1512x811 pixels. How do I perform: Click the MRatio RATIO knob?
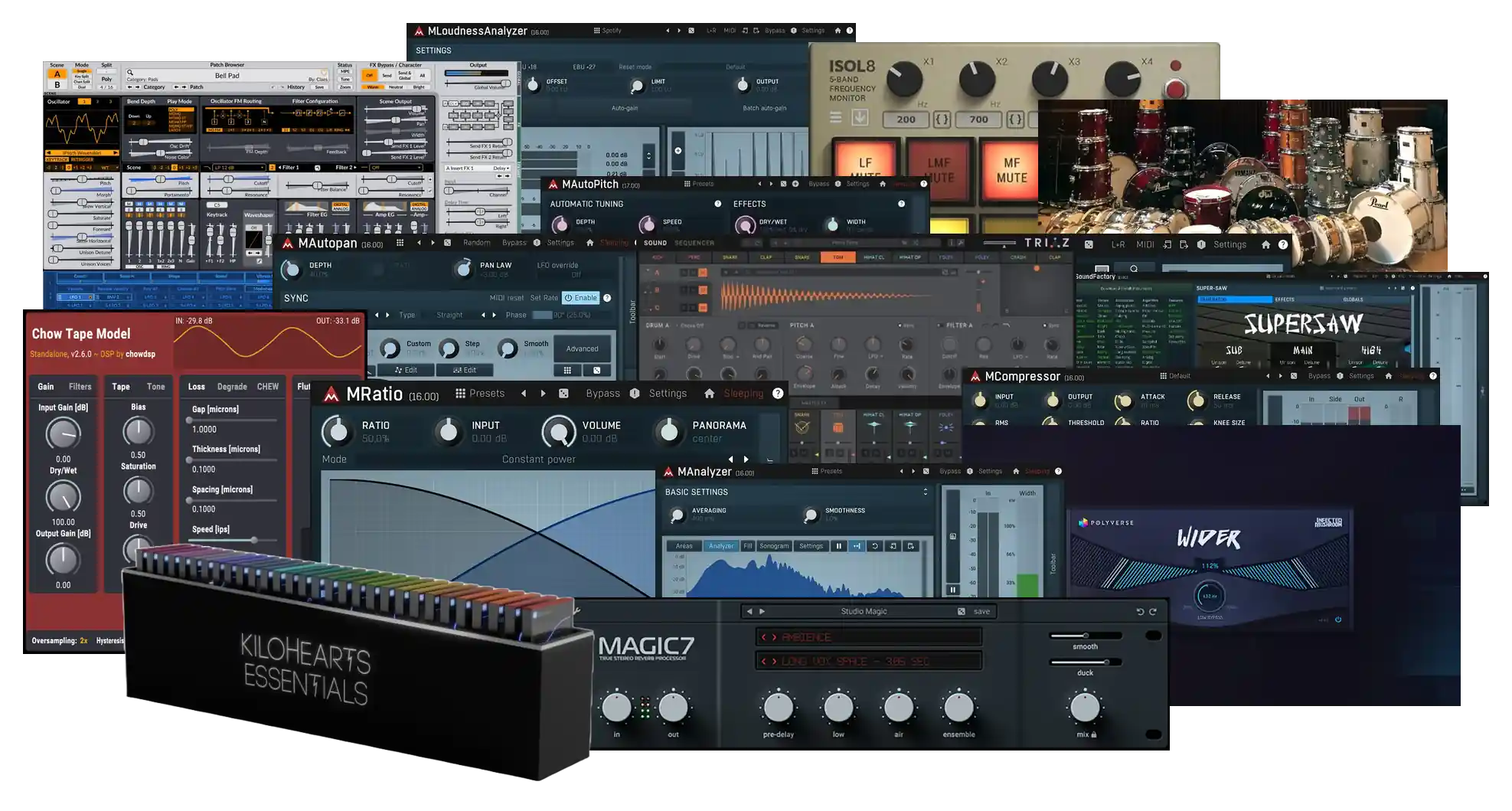pos(337,432)
